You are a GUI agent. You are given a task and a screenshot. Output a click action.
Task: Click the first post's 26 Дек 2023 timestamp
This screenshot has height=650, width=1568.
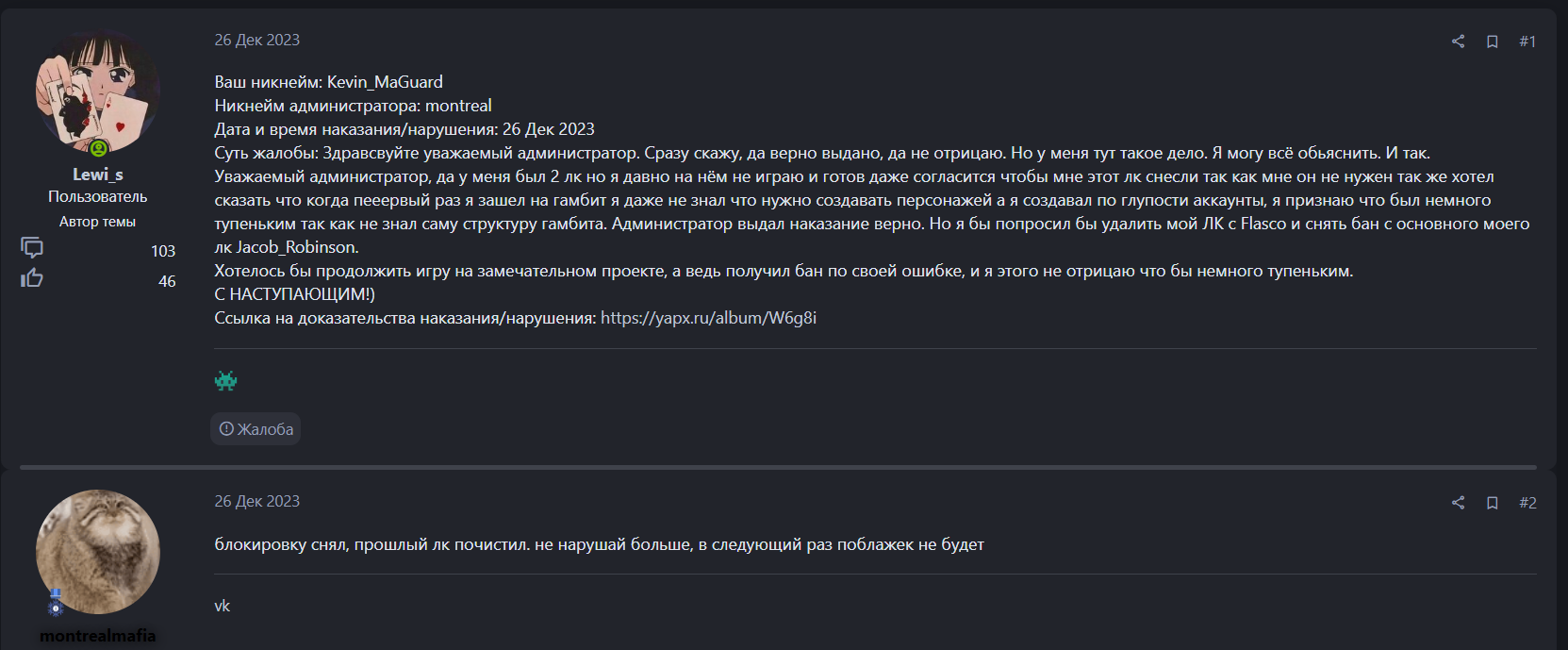pyautogui.click(x=256, y=40)
